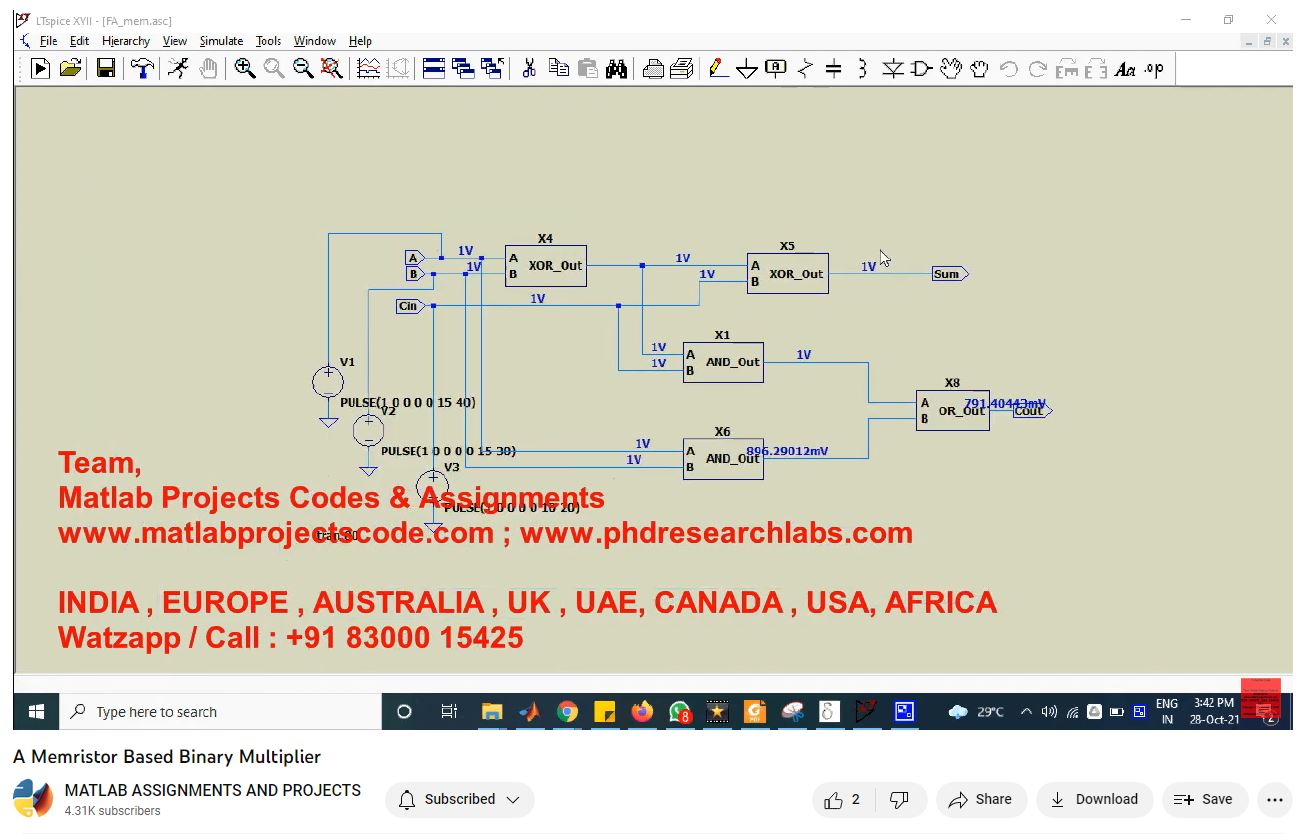Select the Draw Wire pencil tool
This screenshot has width=1302, height=834.
(717, 69)
